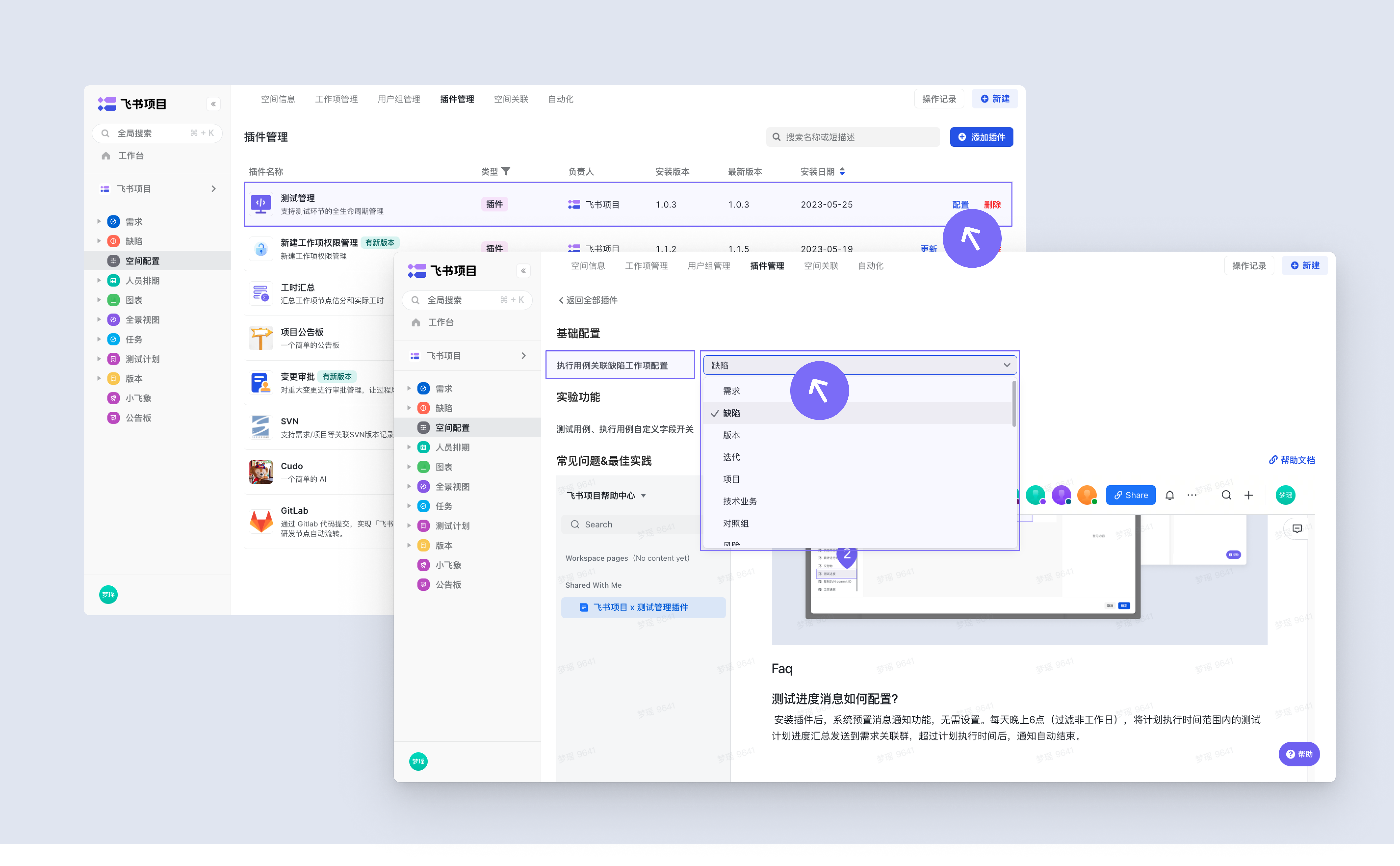The height and width of the screenshot is (866, 1400).
Task: Delete the 测试管理 plugin via 删除
Action: pyautogui.click(x=992, y=204)
